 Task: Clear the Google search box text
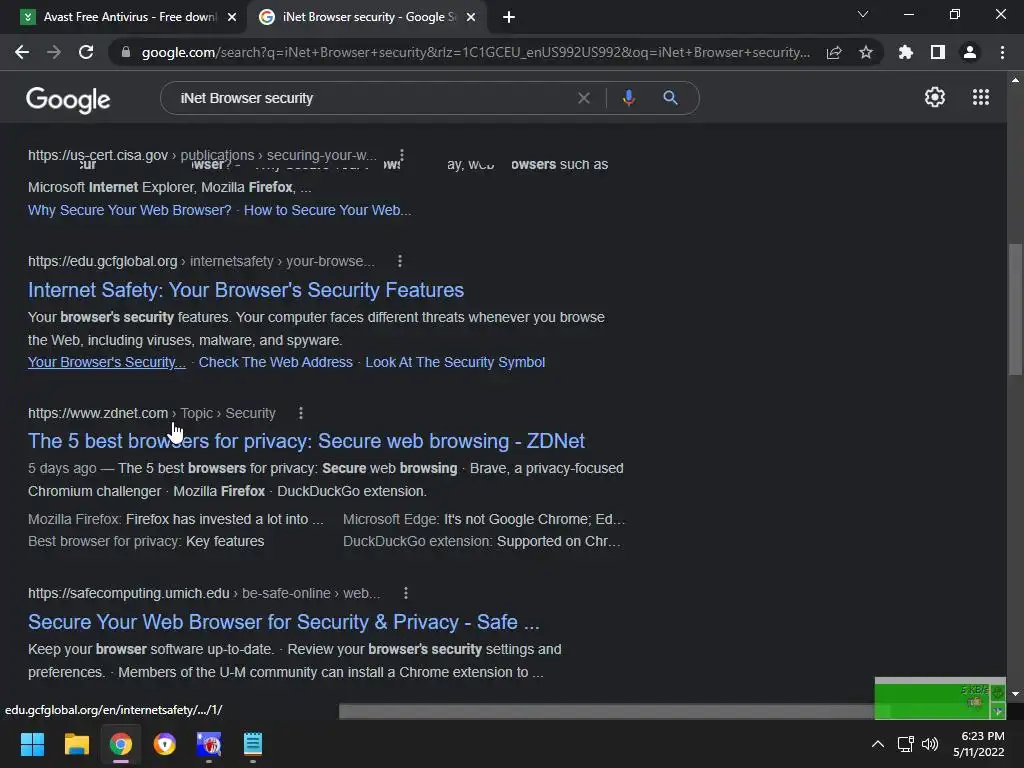[x=584, y=98]
